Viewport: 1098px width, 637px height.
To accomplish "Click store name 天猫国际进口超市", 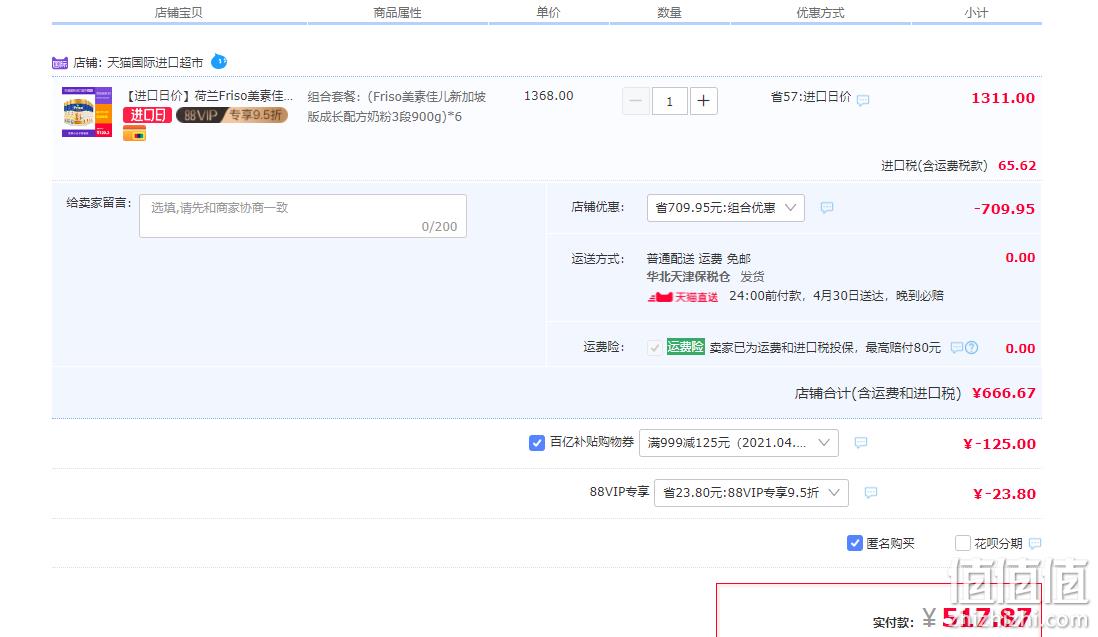I will pyautogui.click(x=155, y=62).
